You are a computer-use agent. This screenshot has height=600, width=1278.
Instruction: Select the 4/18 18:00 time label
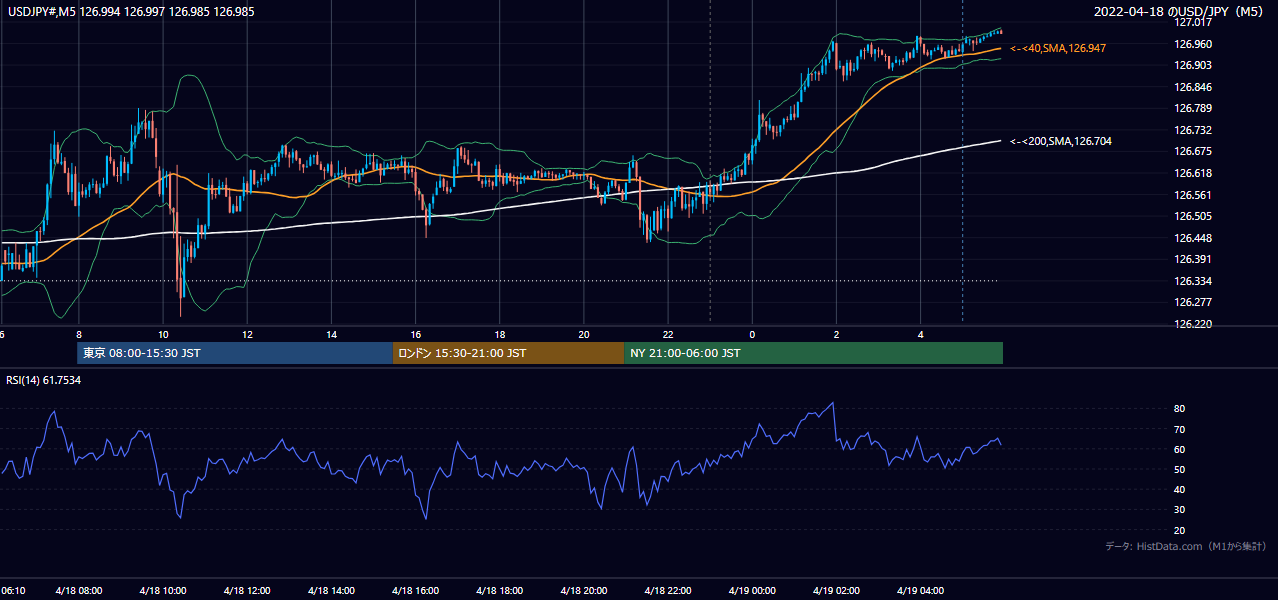pos(500,591)
